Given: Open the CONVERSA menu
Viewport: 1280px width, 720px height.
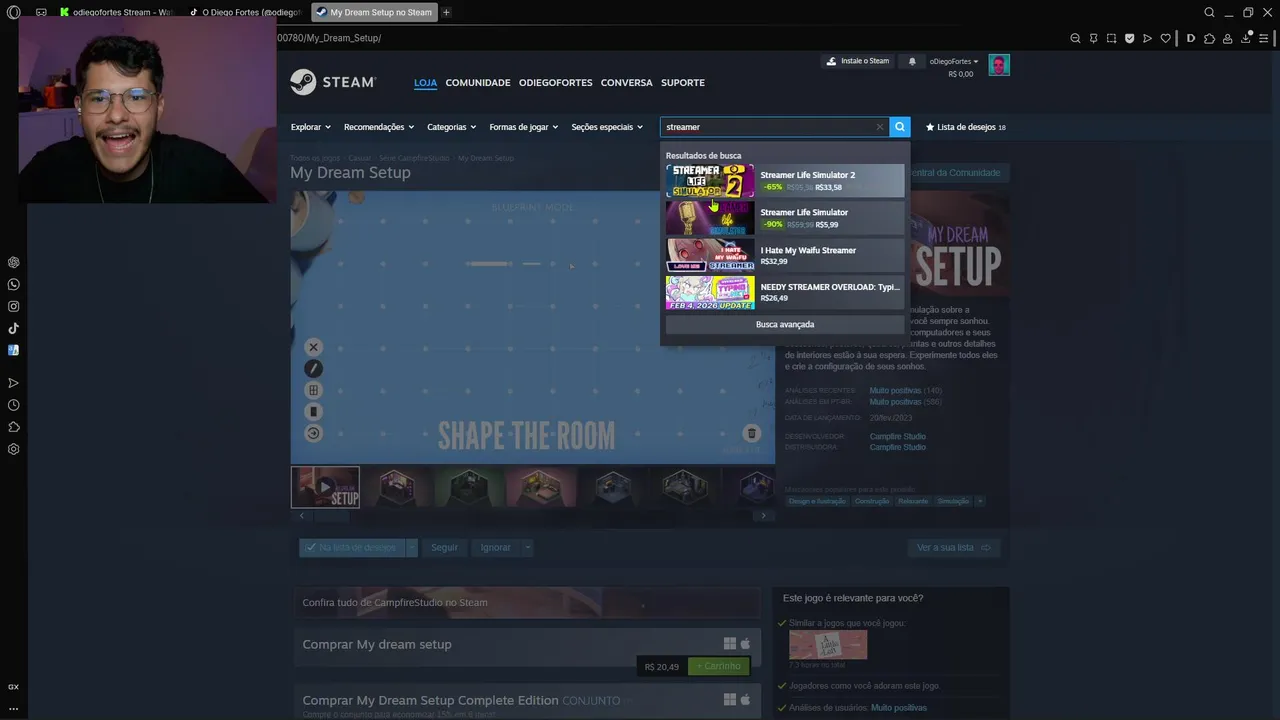Looking at the screenshot, I should pyautogui.click(x=626, y=82).
